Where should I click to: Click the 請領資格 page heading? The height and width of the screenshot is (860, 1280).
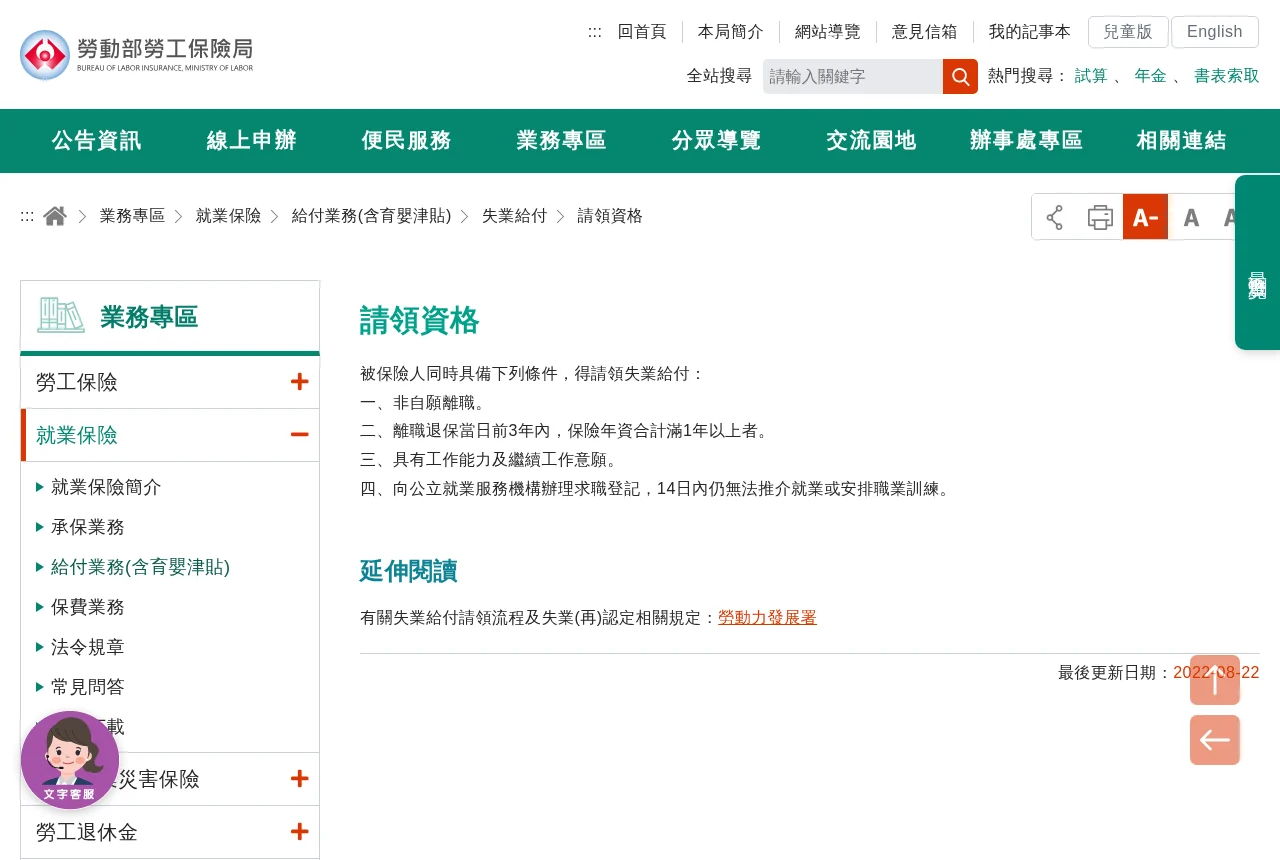[420, 321]
